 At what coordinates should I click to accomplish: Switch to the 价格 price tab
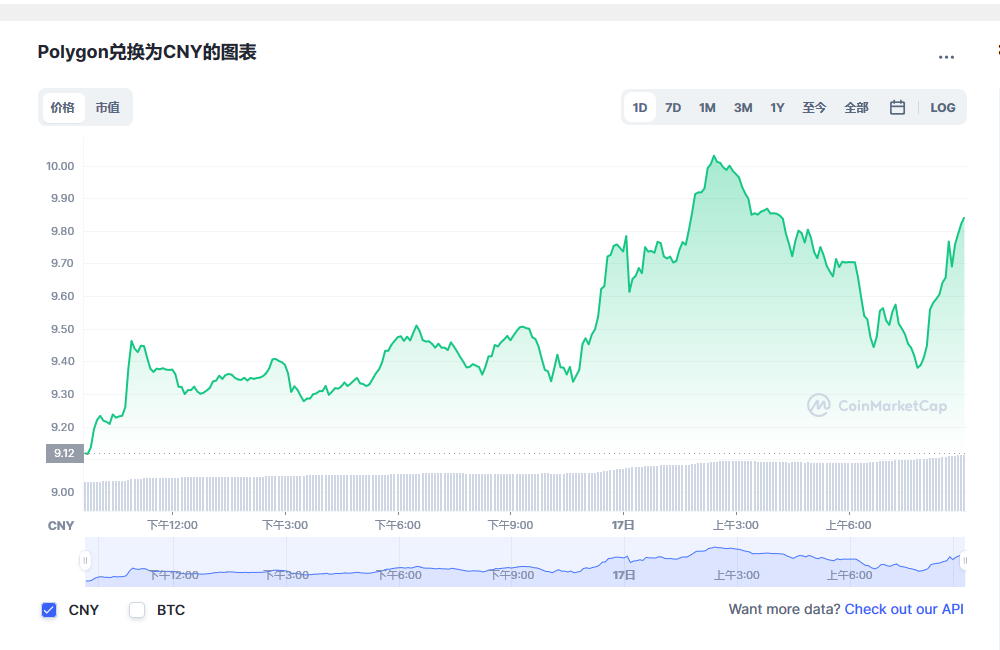[63, 107]
